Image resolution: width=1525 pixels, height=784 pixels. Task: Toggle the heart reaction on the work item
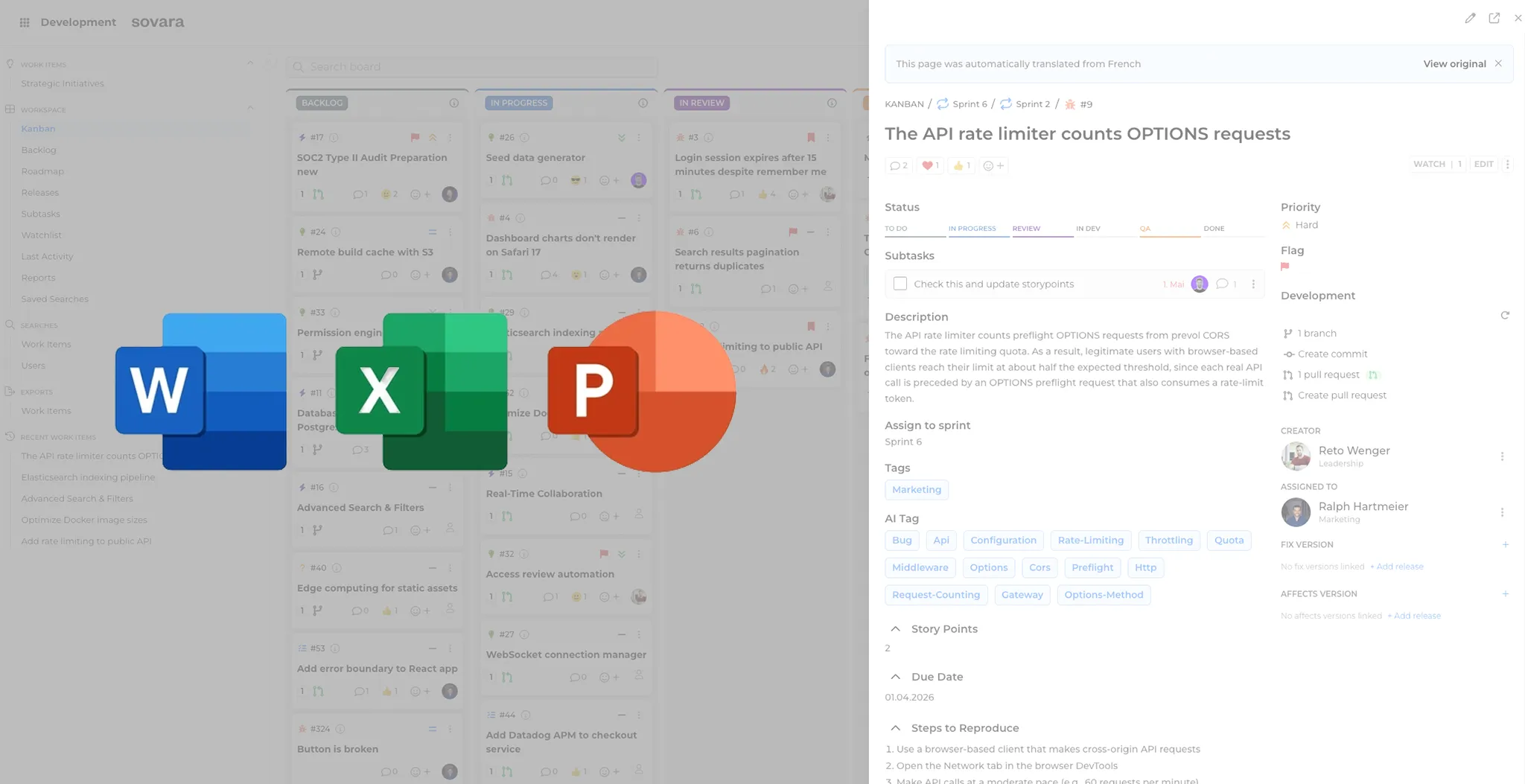click(931, 165)
